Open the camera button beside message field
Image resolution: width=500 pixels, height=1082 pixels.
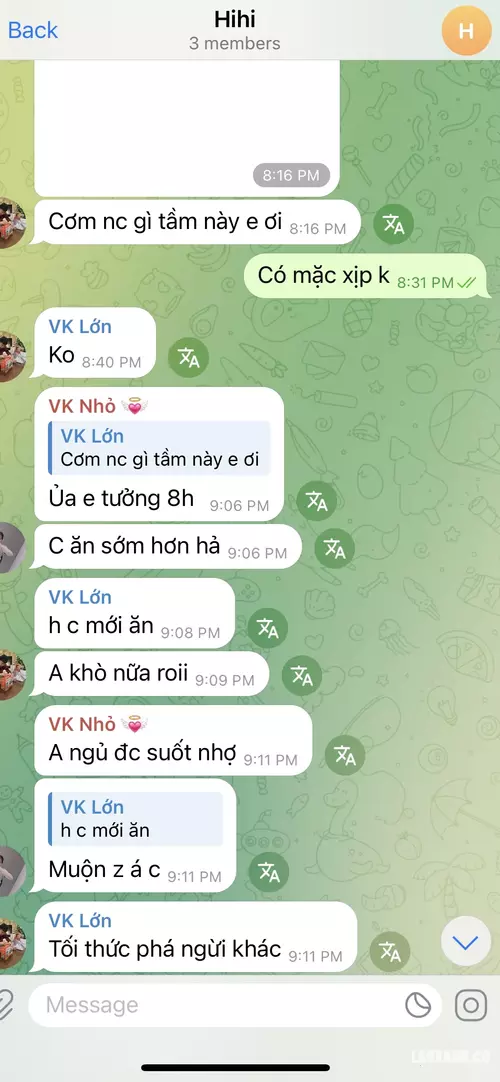pos(471,1005)
